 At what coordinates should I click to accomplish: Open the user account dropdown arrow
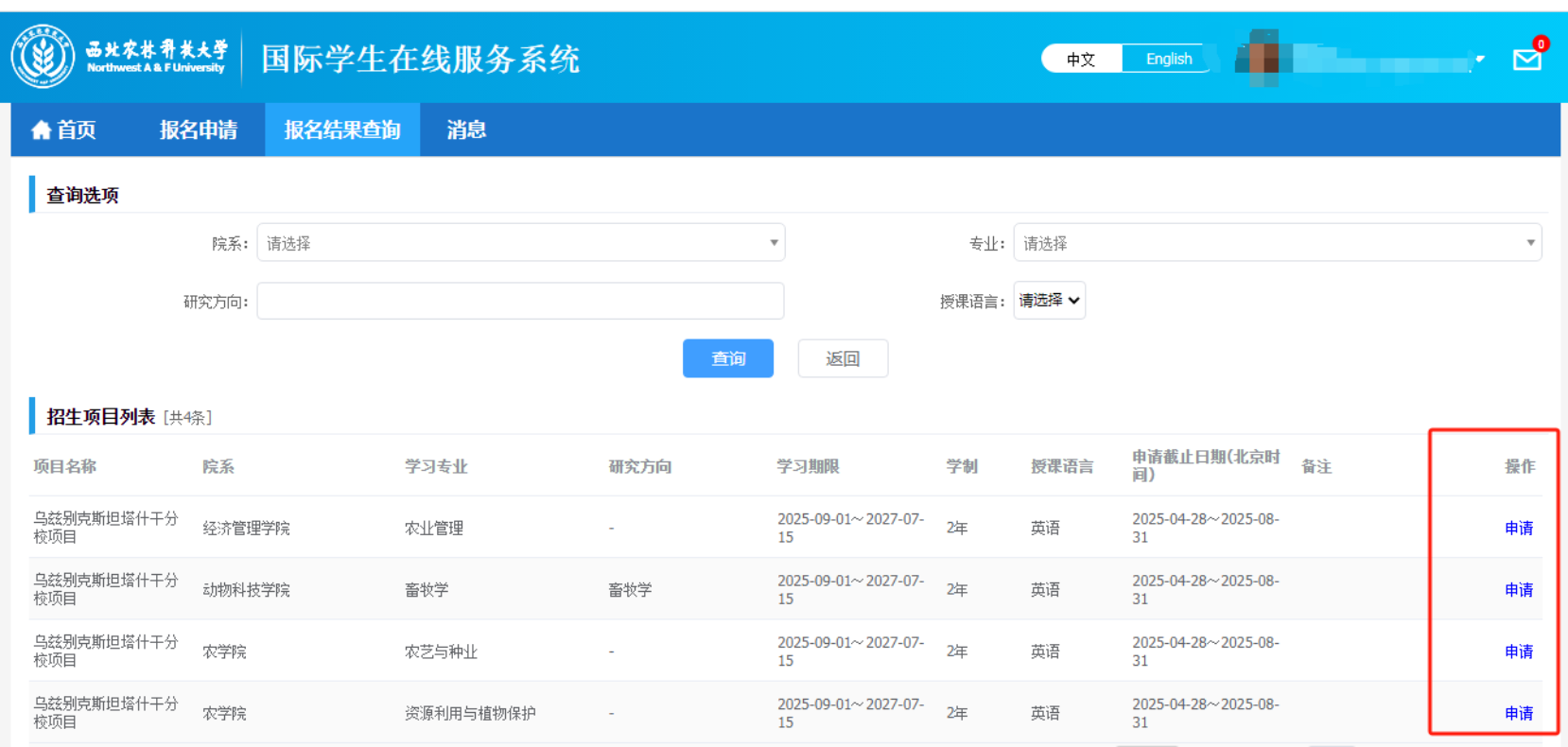[1479, 60]
